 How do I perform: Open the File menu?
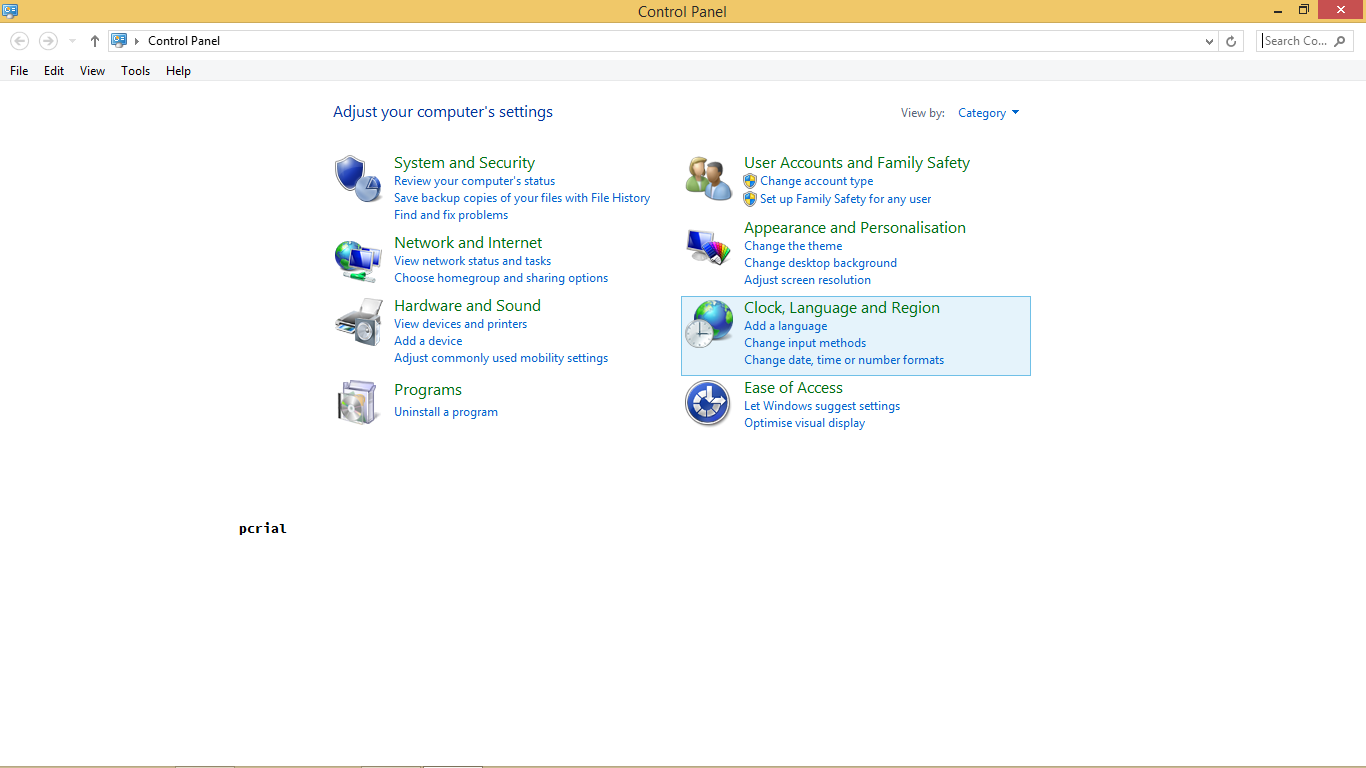tap(18, 70)
